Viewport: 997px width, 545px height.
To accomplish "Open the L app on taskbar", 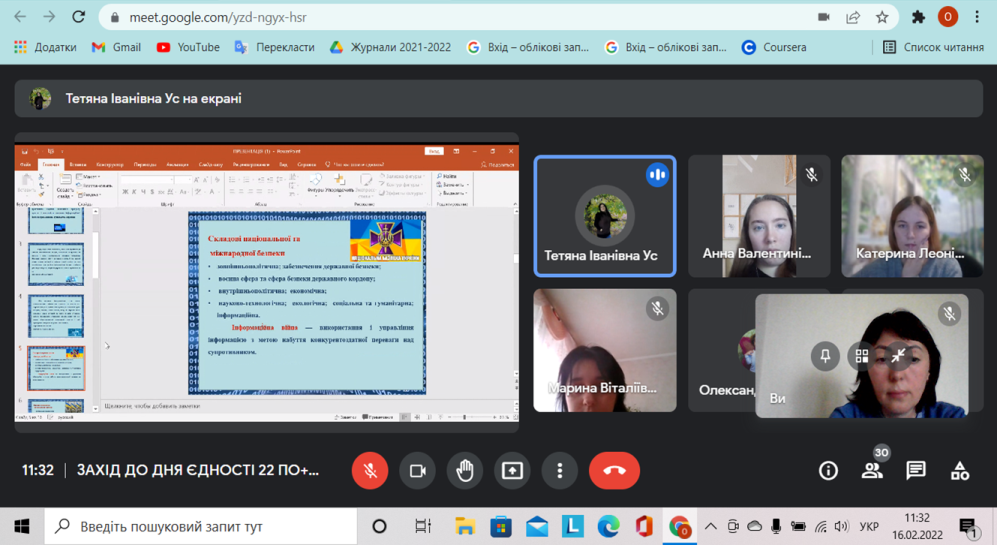I will [573, 527].
